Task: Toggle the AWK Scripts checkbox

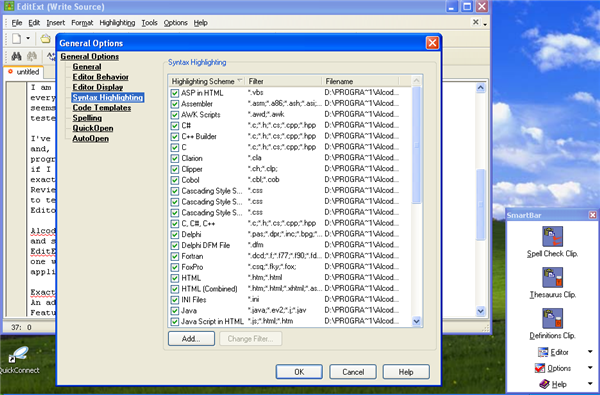Action: 175,115
